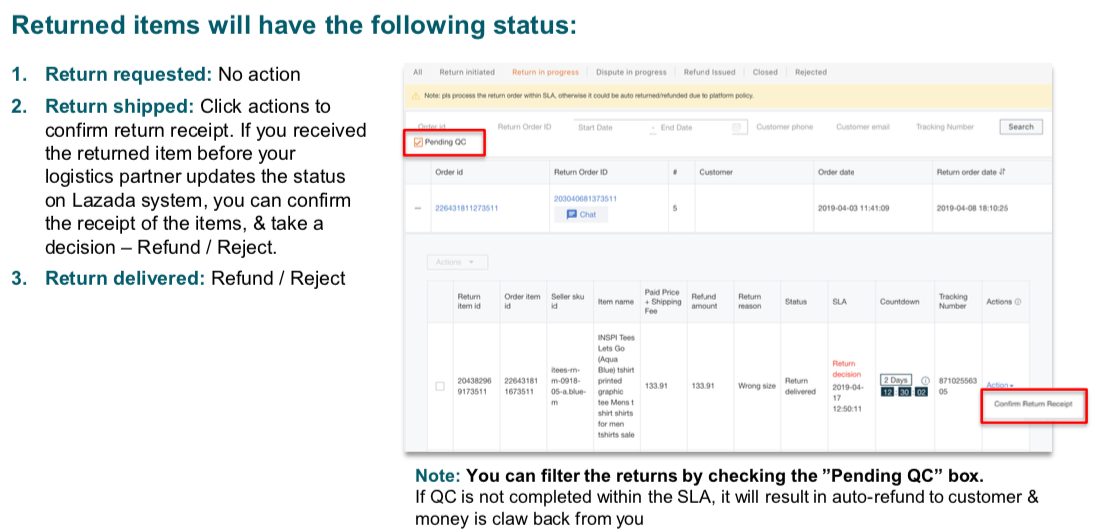Choose Confirm Return Receipt from the menu
This screenshot has width=1101, height=529.
(x=1033, y=404)
